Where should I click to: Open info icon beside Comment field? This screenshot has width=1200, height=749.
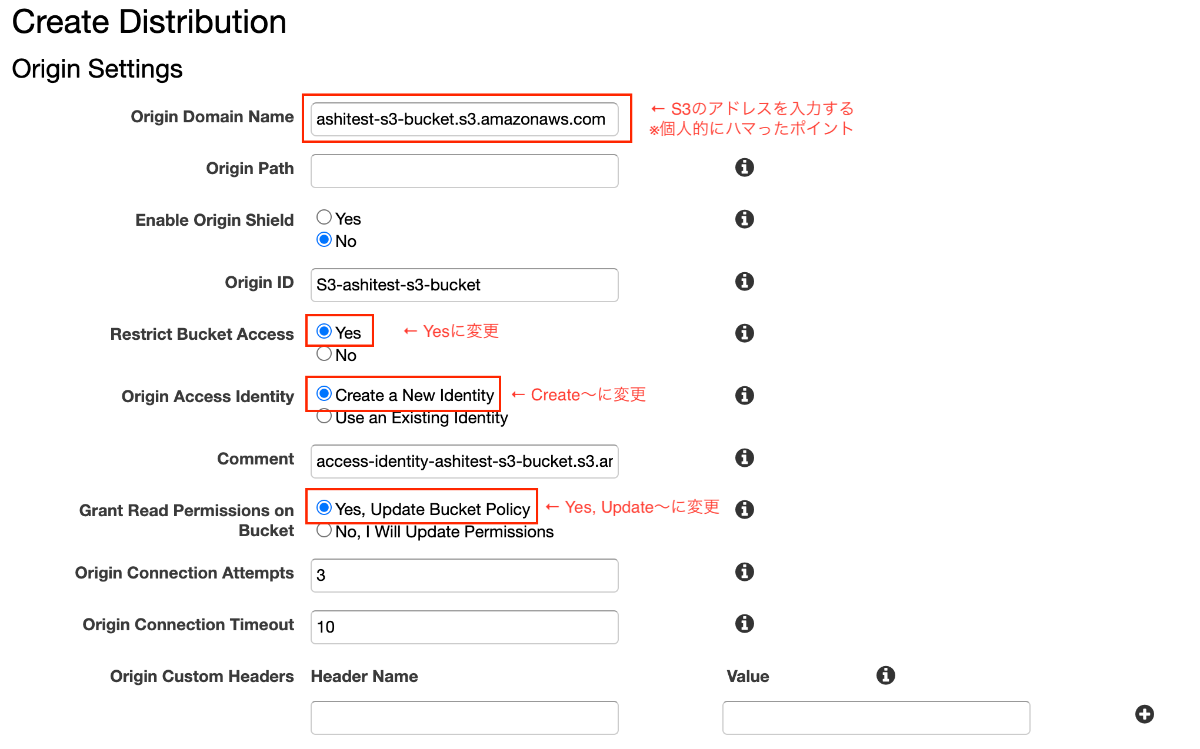click(x=744, y=458)
